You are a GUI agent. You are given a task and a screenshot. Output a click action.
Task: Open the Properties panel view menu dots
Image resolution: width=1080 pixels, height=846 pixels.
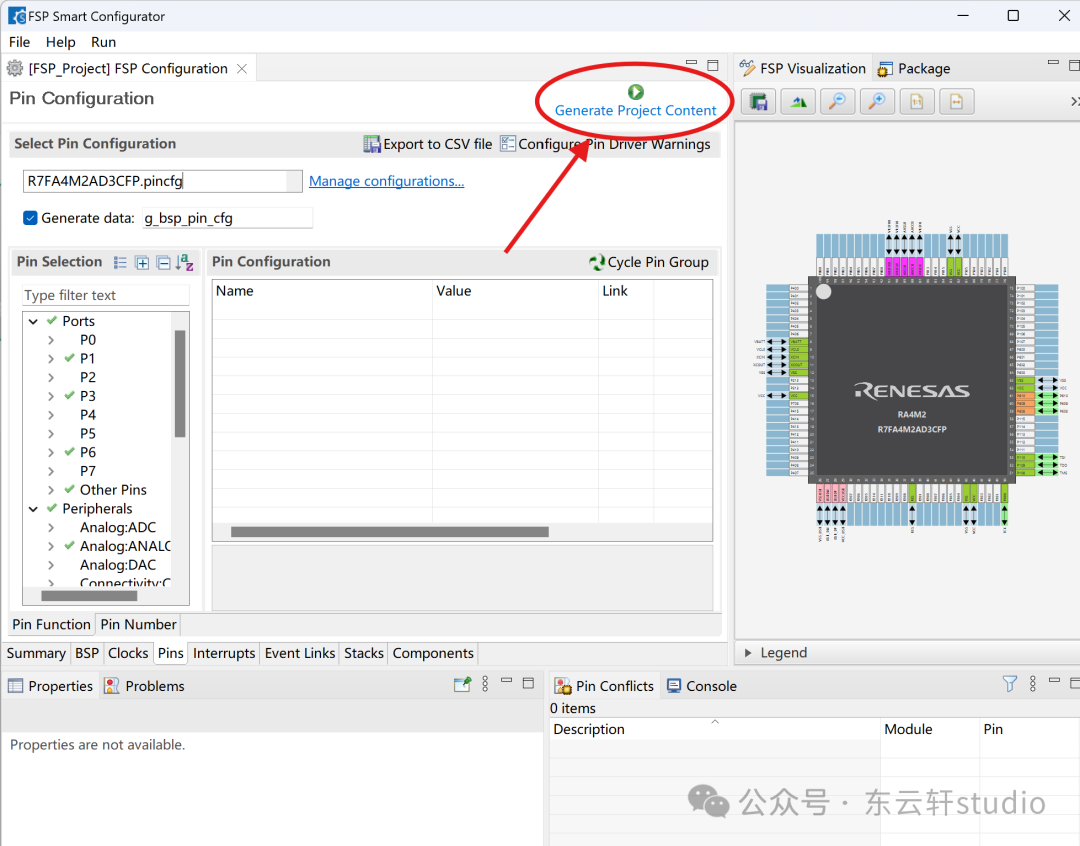coord(486,683)
